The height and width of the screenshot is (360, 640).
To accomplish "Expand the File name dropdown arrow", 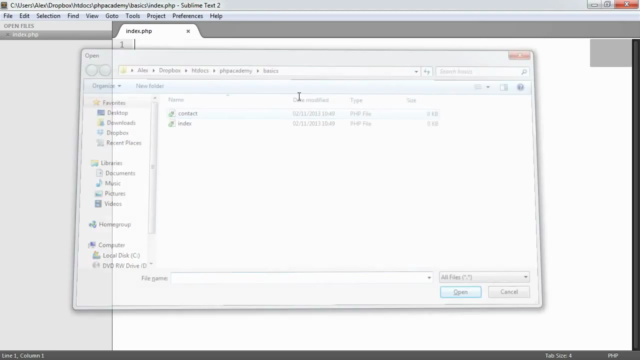I will click(x=429, y=278).
